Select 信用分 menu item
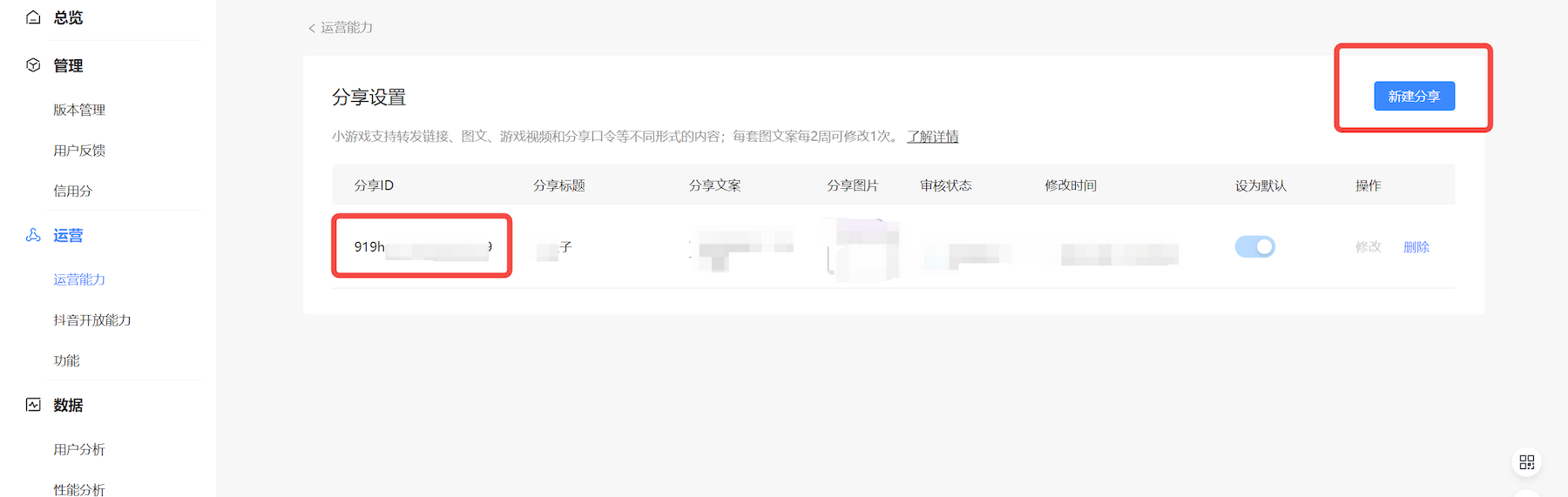 click(x=72, y=191)
